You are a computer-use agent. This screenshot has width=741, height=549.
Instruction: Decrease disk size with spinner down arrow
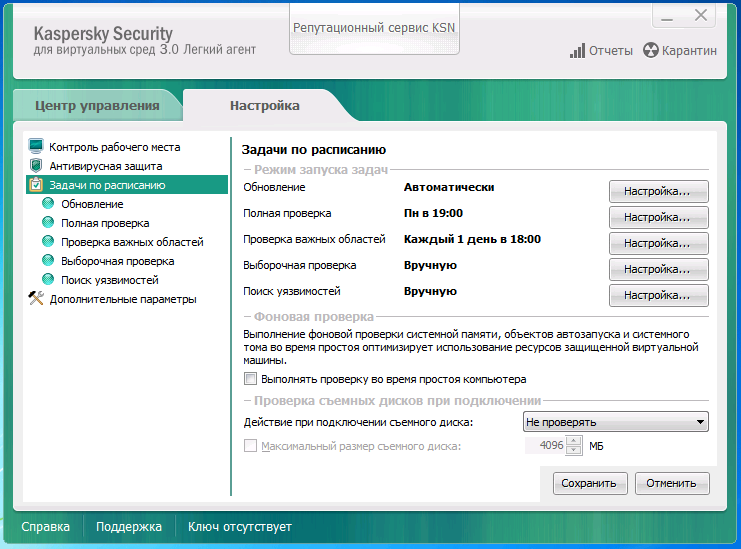coord(573,449)
